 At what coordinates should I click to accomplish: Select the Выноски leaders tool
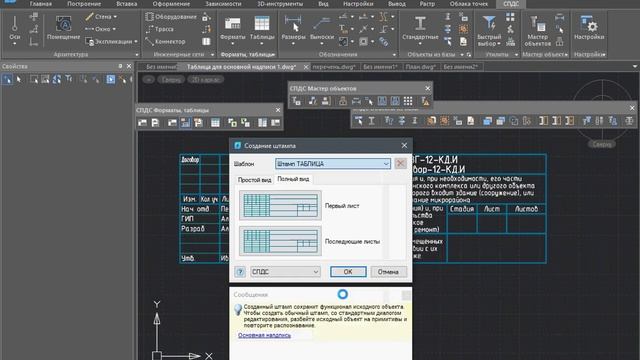point(322,29)
